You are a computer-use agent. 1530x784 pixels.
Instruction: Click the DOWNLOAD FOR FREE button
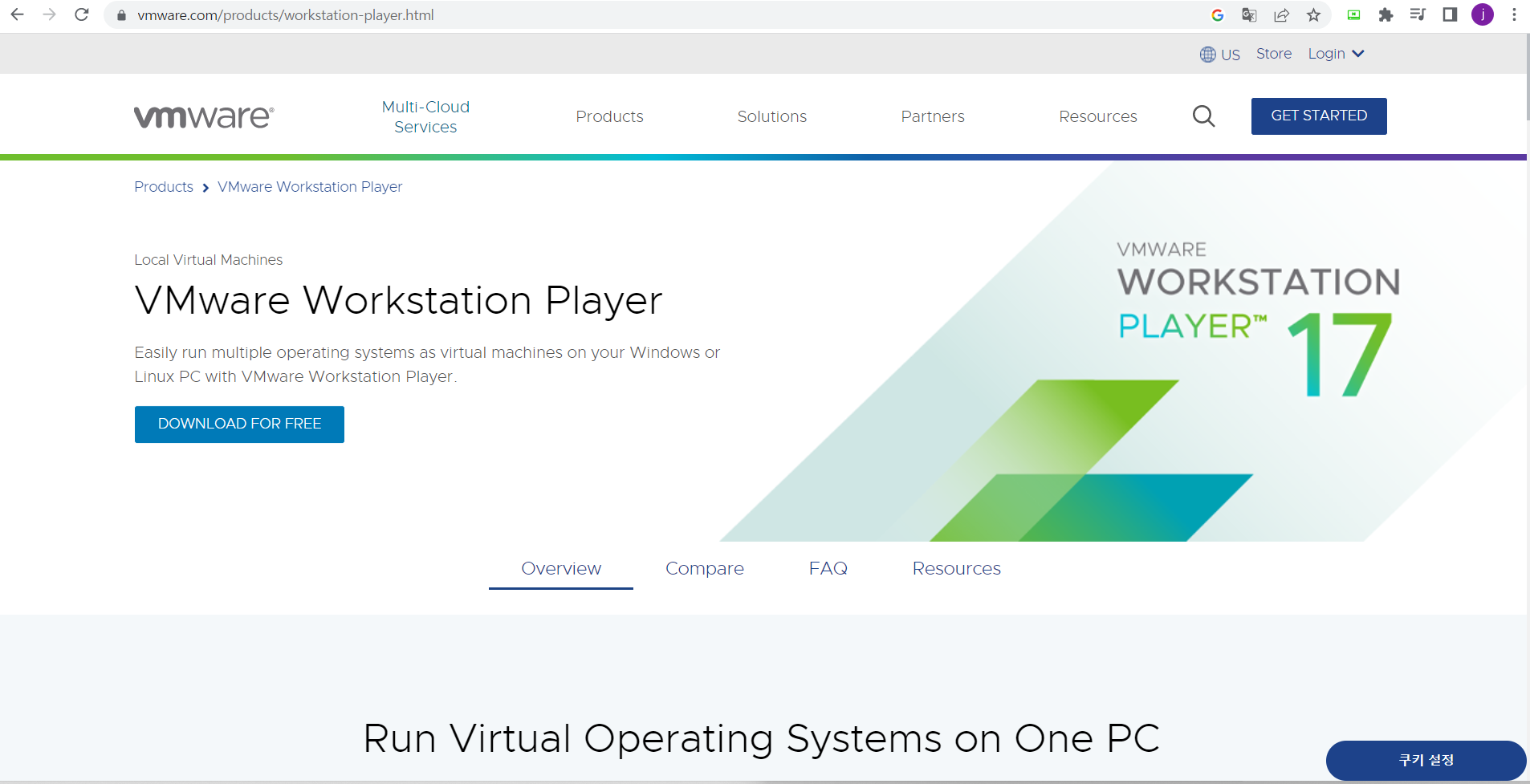click(x=239, y=424)
